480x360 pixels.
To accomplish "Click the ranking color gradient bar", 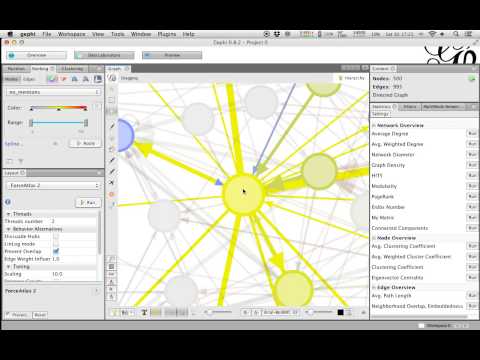I will click(59, 108).
